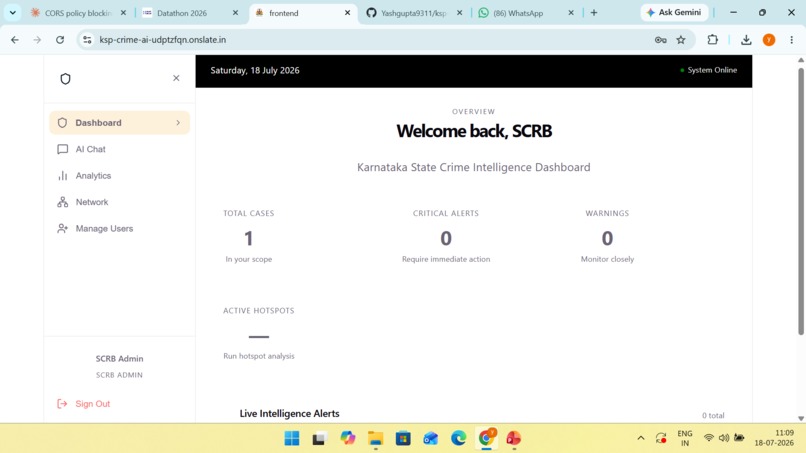
Task: Click the shield logo at sidebar top
Action: click(65, 79)
